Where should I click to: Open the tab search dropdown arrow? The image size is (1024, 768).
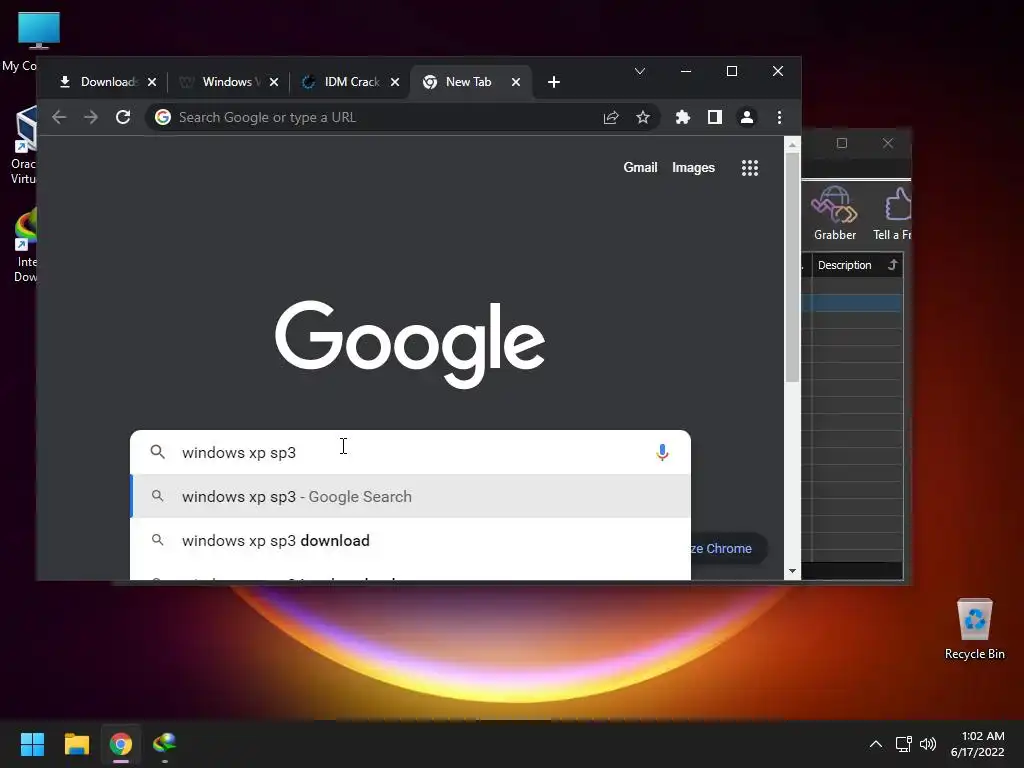click(640, 71)
